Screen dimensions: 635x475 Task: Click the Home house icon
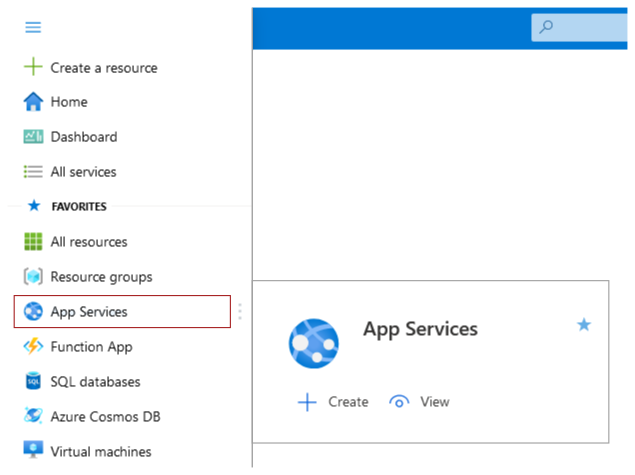point(33,102)
